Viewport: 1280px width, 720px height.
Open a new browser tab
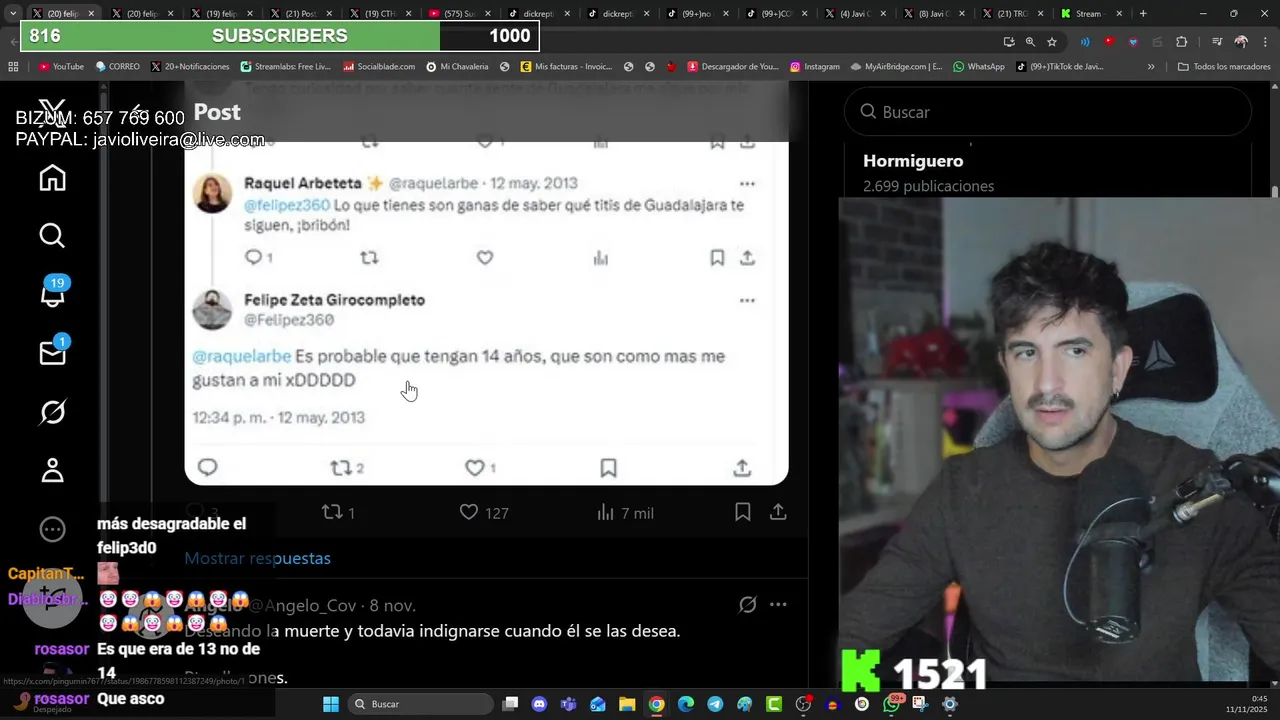[1143, 14]
